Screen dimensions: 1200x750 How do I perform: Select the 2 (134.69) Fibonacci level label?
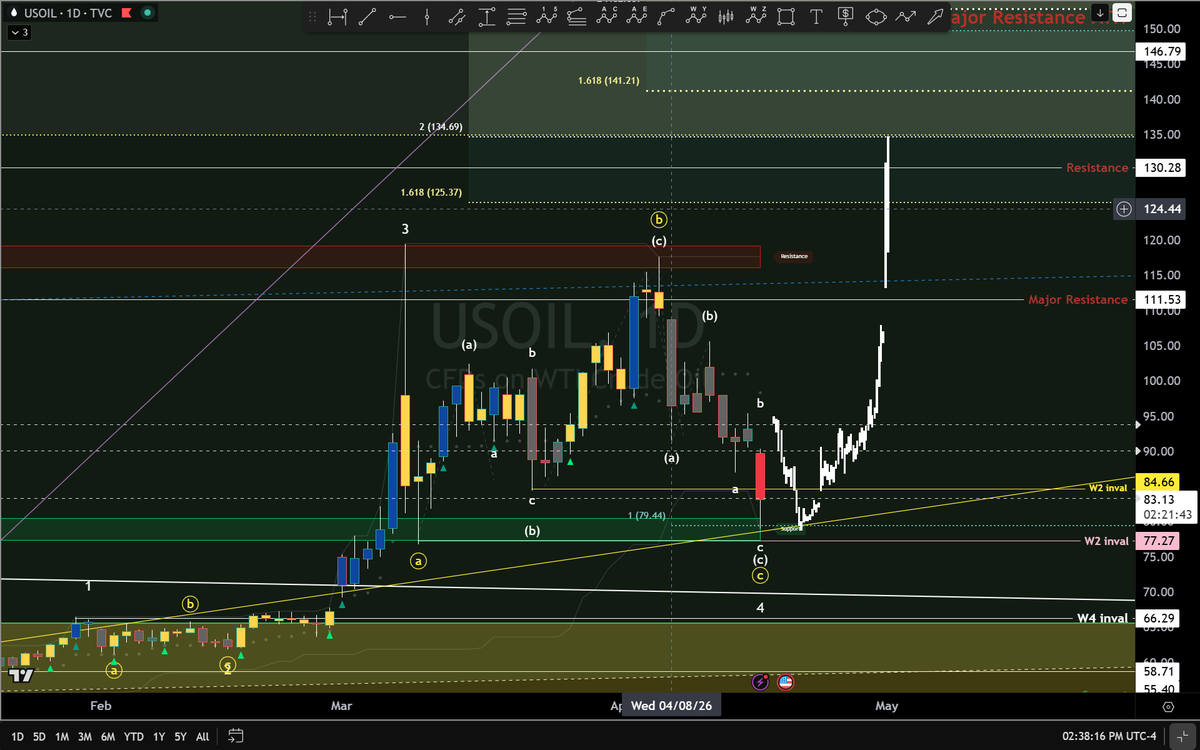click(441, 127)
